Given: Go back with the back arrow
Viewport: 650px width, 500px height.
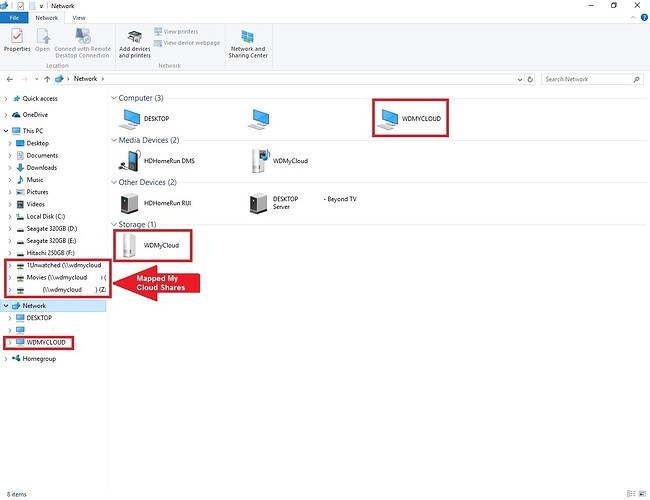Looking at the screenshot, I should [10, 79].
